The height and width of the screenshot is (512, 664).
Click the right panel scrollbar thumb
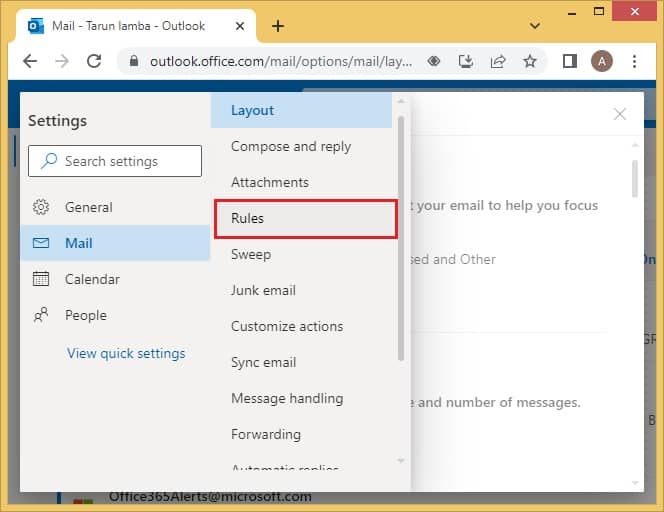[x=634, y=178]
